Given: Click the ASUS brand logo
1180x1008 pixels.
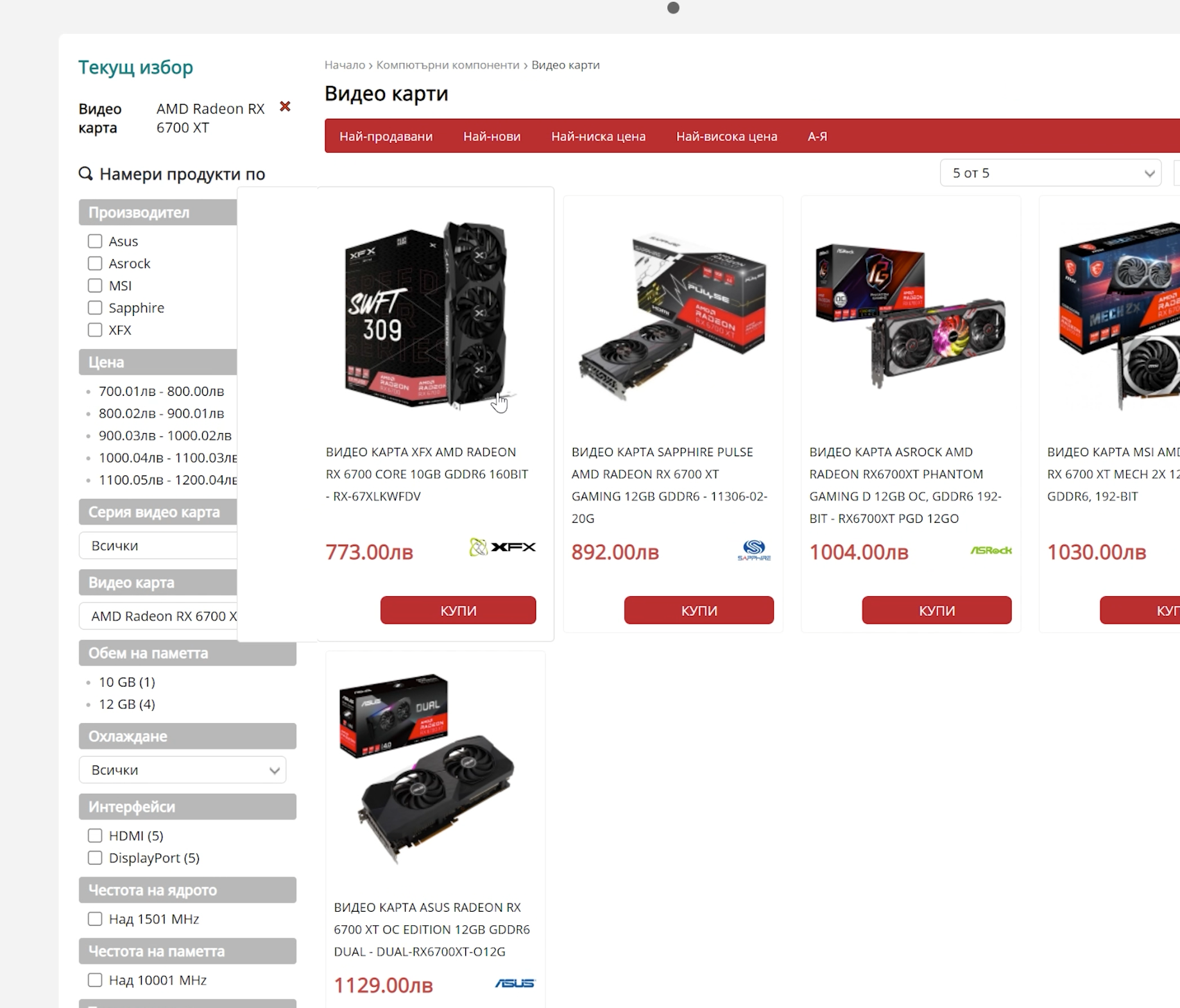Looking at the screenshot, I should (x=515, y=983).
